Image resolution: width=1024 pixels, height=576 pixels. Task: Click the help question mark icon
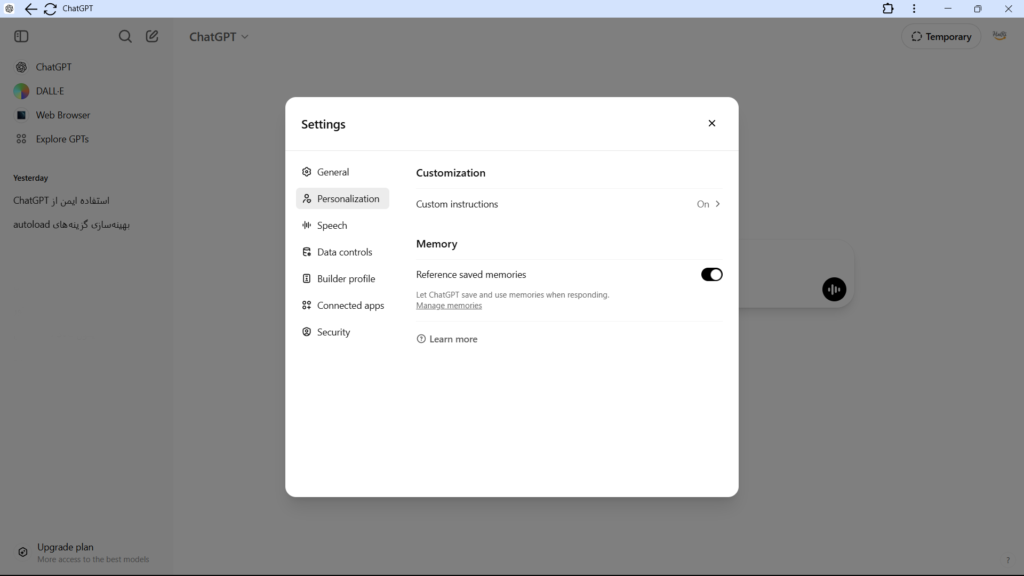tap(1008, 560)
